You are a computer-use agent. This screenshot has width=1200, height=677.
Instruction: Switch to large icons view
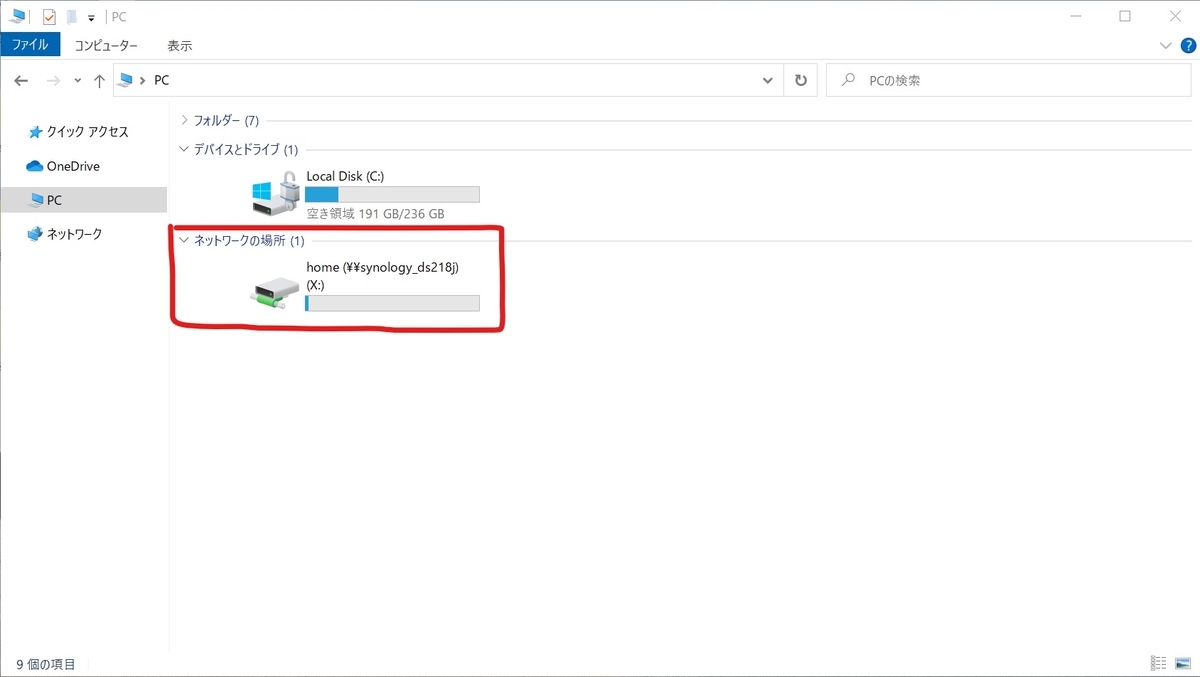click(1183, 664)
